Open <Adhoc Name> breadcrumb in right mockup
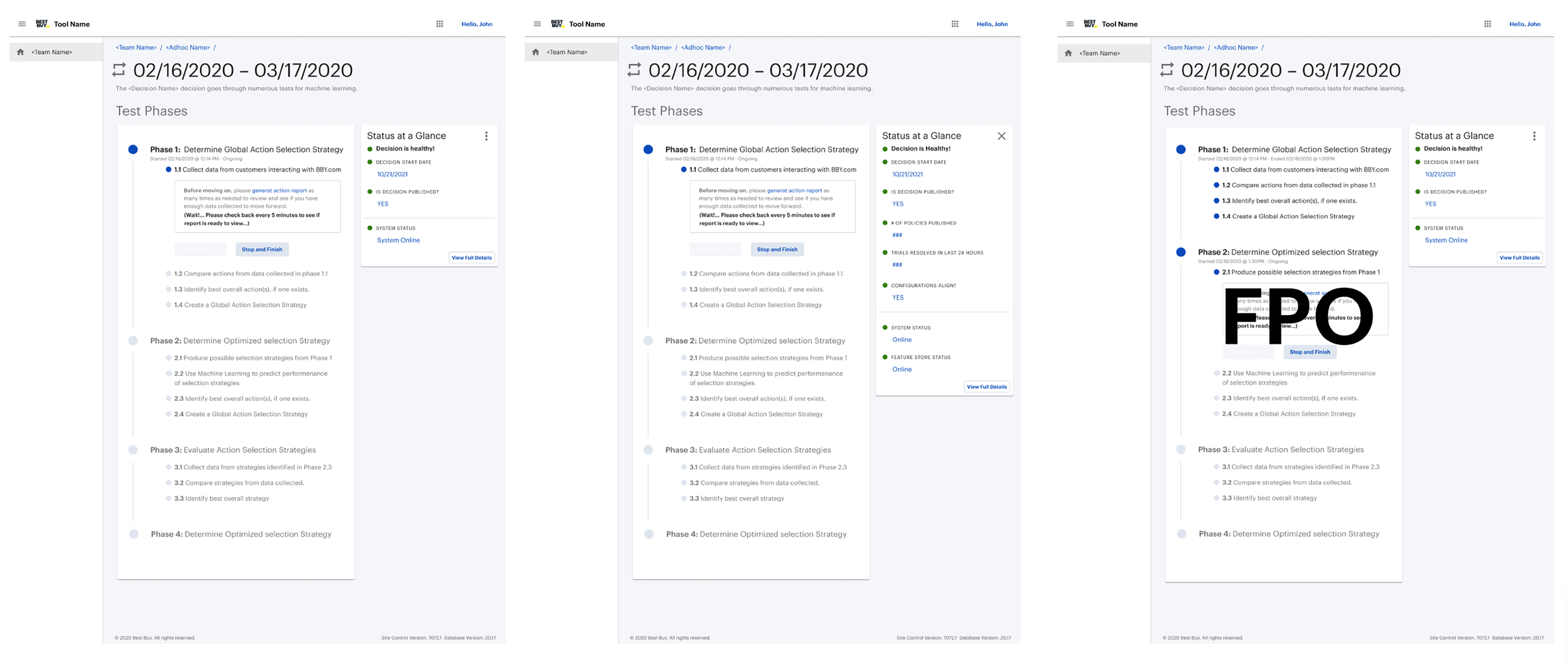Image resolution: width=1568 pixels, height=665 pixels. tap(1235, 48)
